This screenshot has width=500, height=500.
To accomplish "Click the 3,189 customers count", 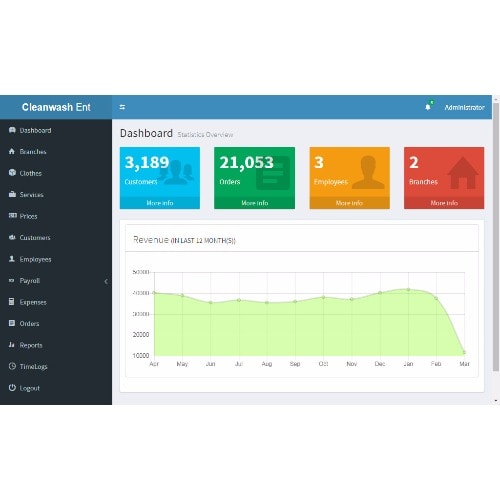I will tap(147, 162).
